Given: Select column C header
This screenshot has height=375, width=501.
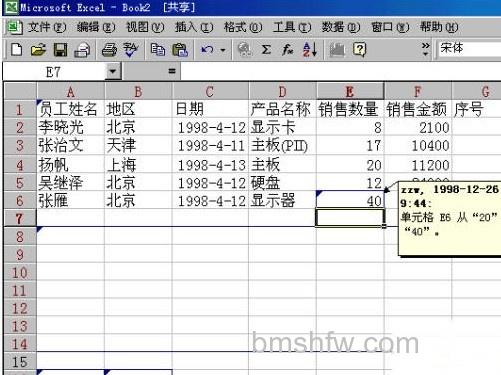Looking at the screenshot, I should pyautogui.click(x=210, y=91).
